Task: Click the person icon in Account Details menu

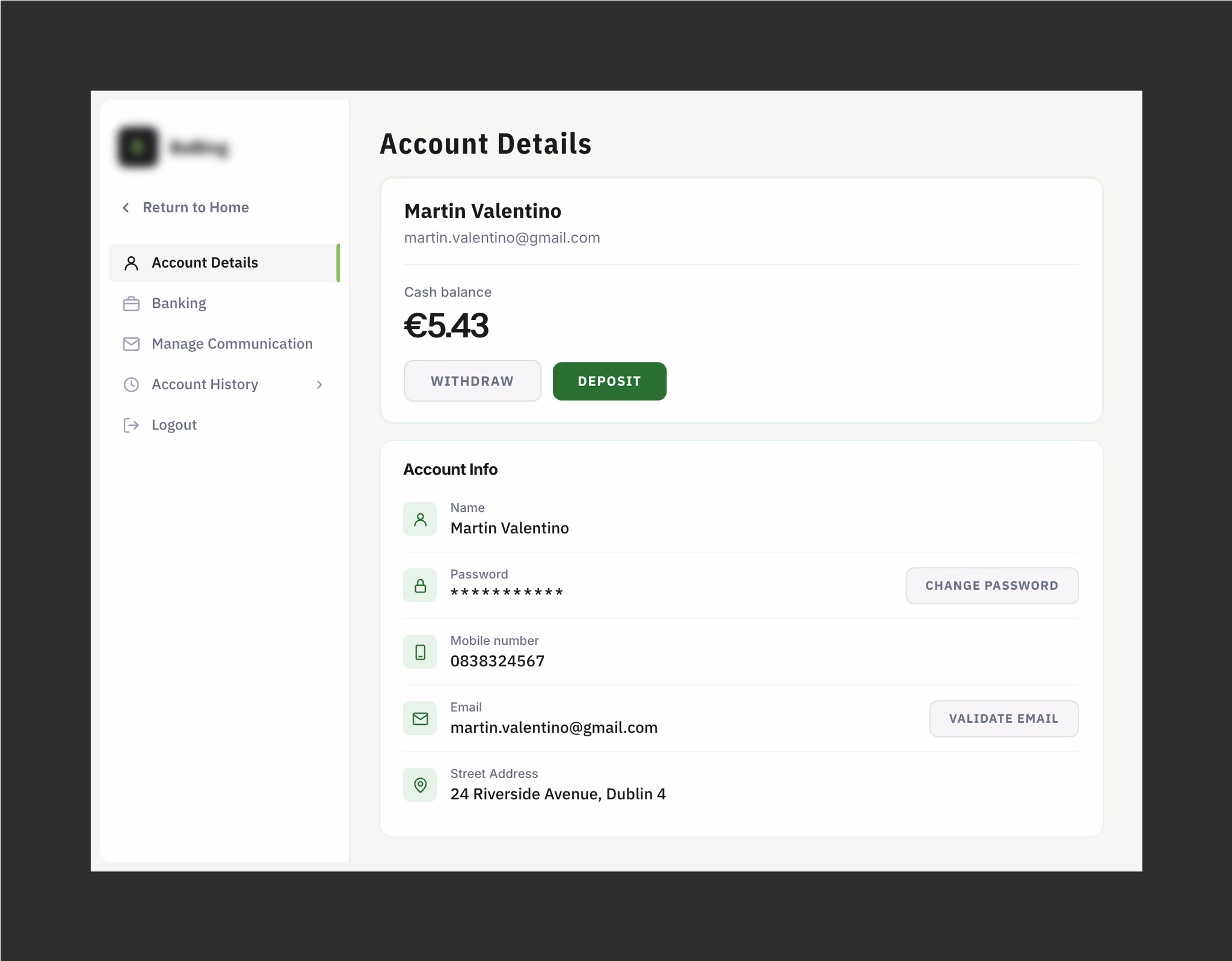Action: (x=131, y=263)
